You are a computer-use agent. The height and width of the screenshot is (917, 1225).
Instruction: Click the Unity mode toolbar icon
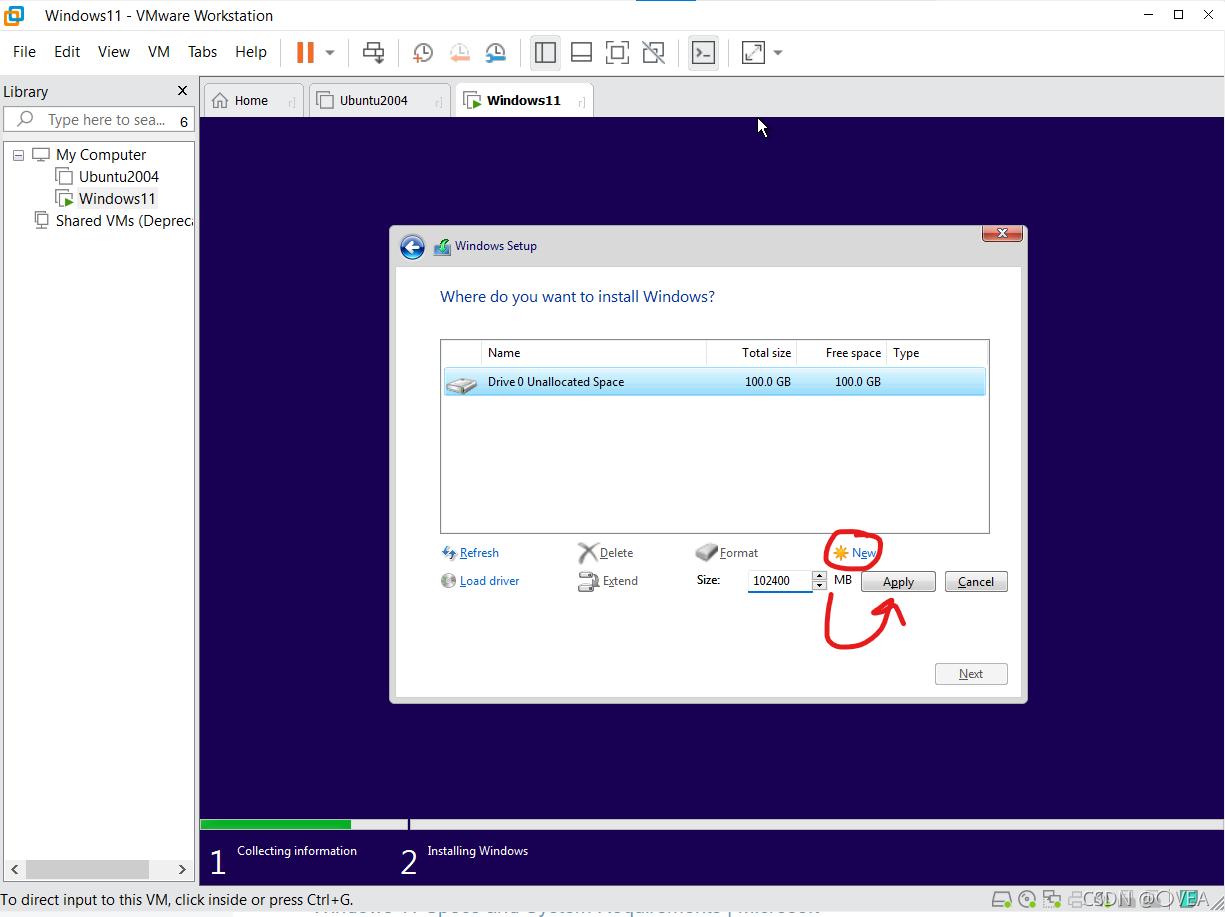click(653, 52)
